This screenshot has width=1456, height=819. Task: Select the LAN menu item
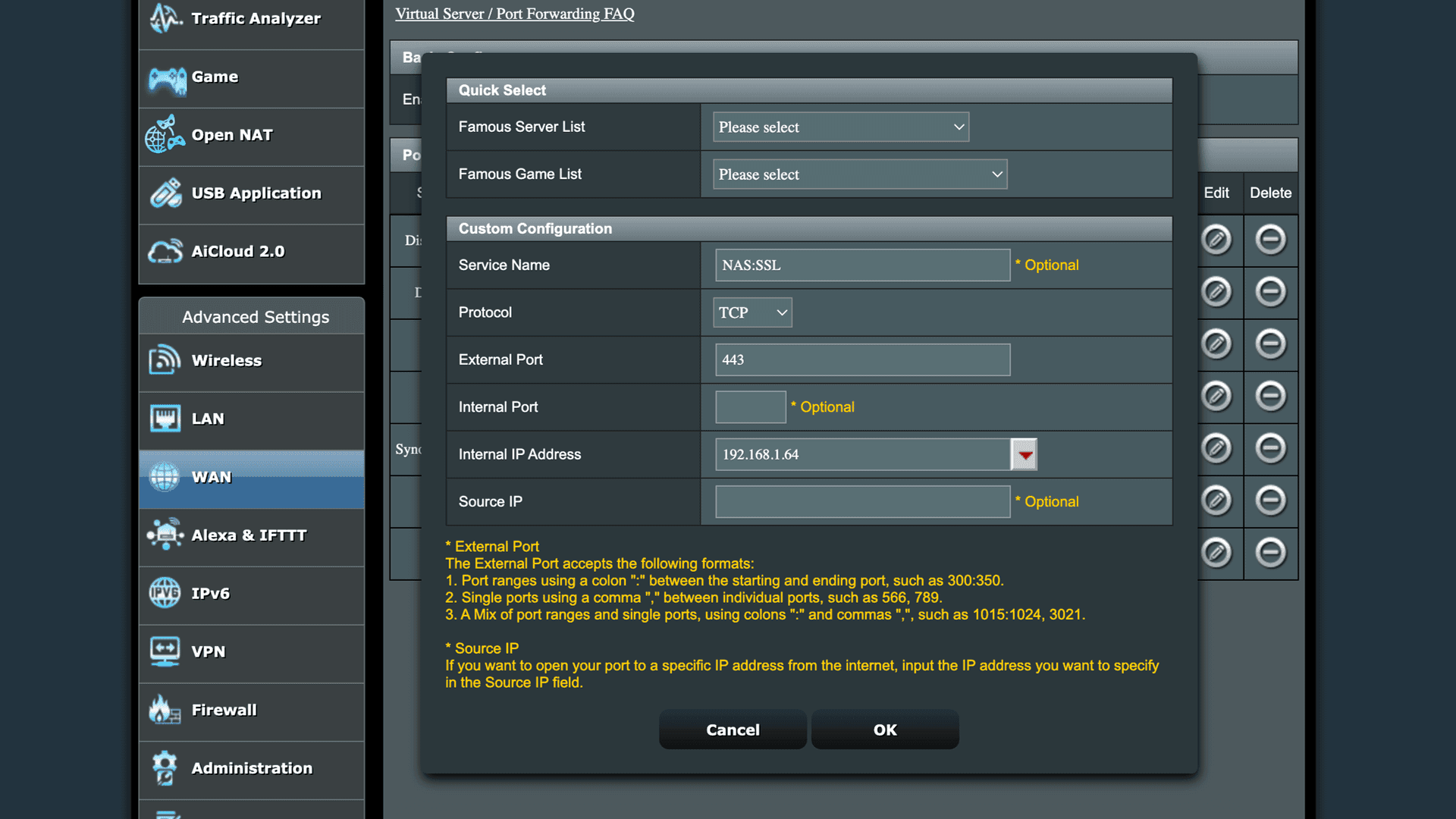coord(207,419)
